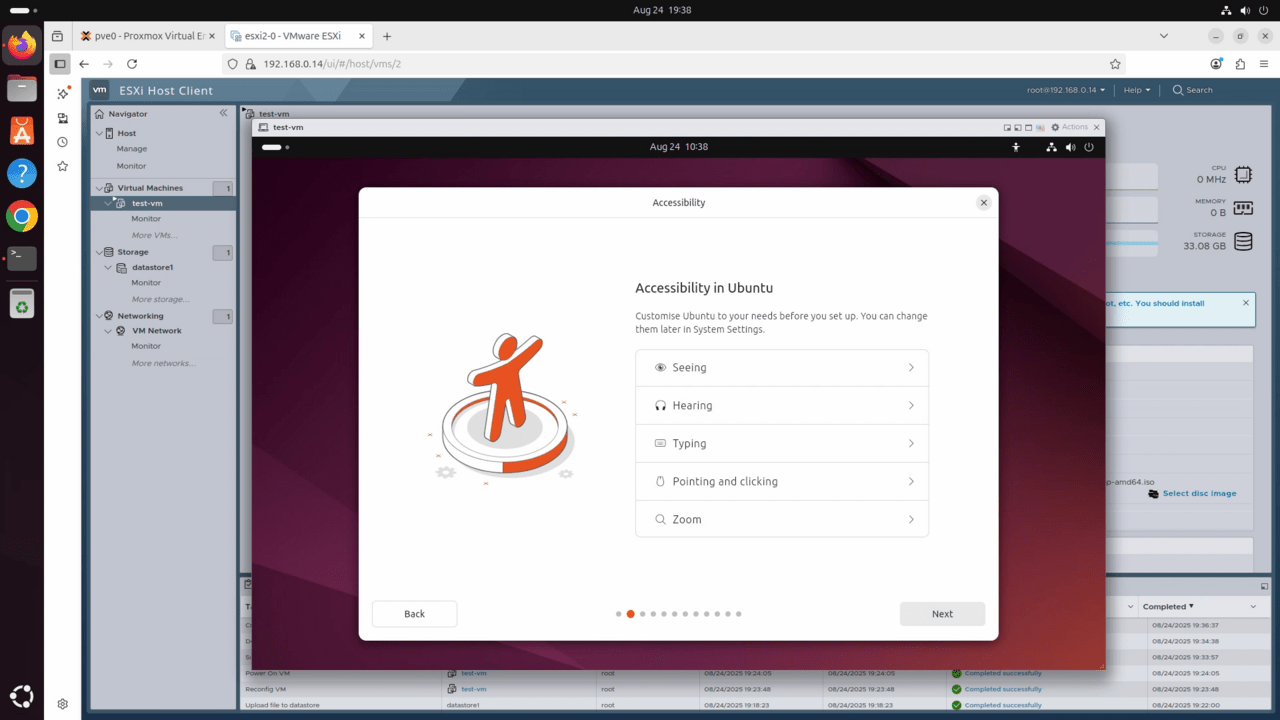Click the VM network status icon
The image size is (1280, 720).
coord(1051,147)
